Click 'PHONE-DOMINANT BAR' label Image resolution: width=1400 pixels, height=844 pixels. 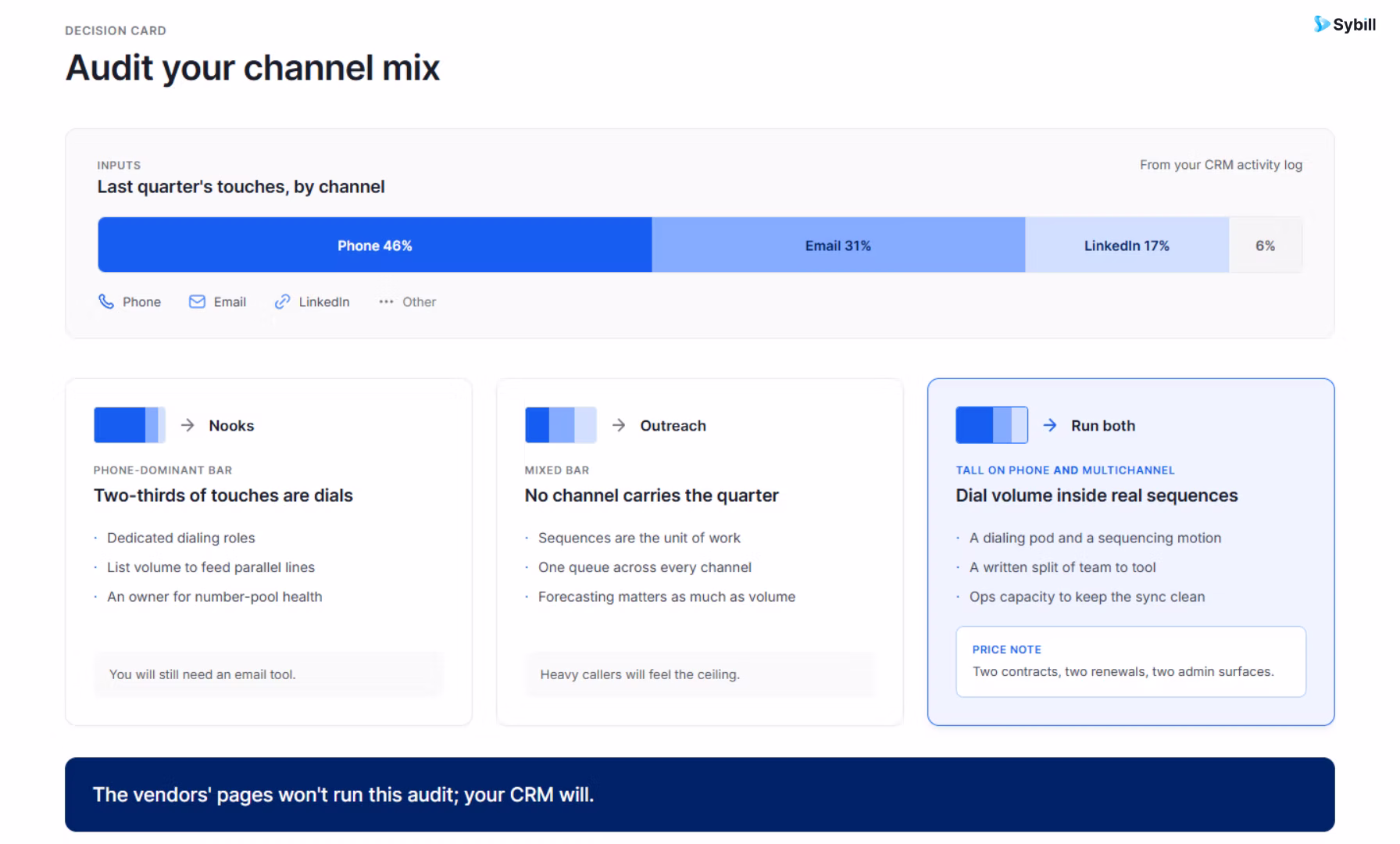162,470
